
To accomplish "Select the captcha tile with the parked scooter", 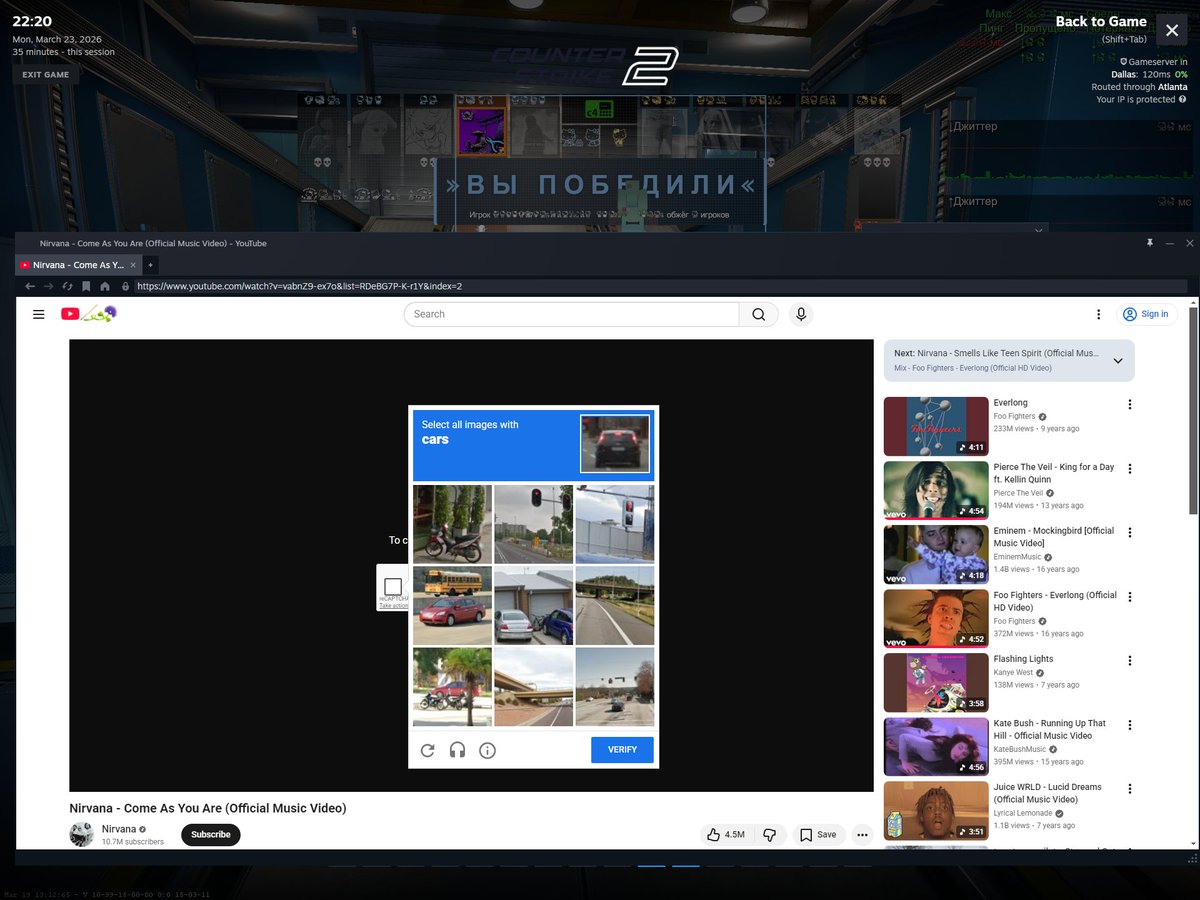I will pos(452,524).
